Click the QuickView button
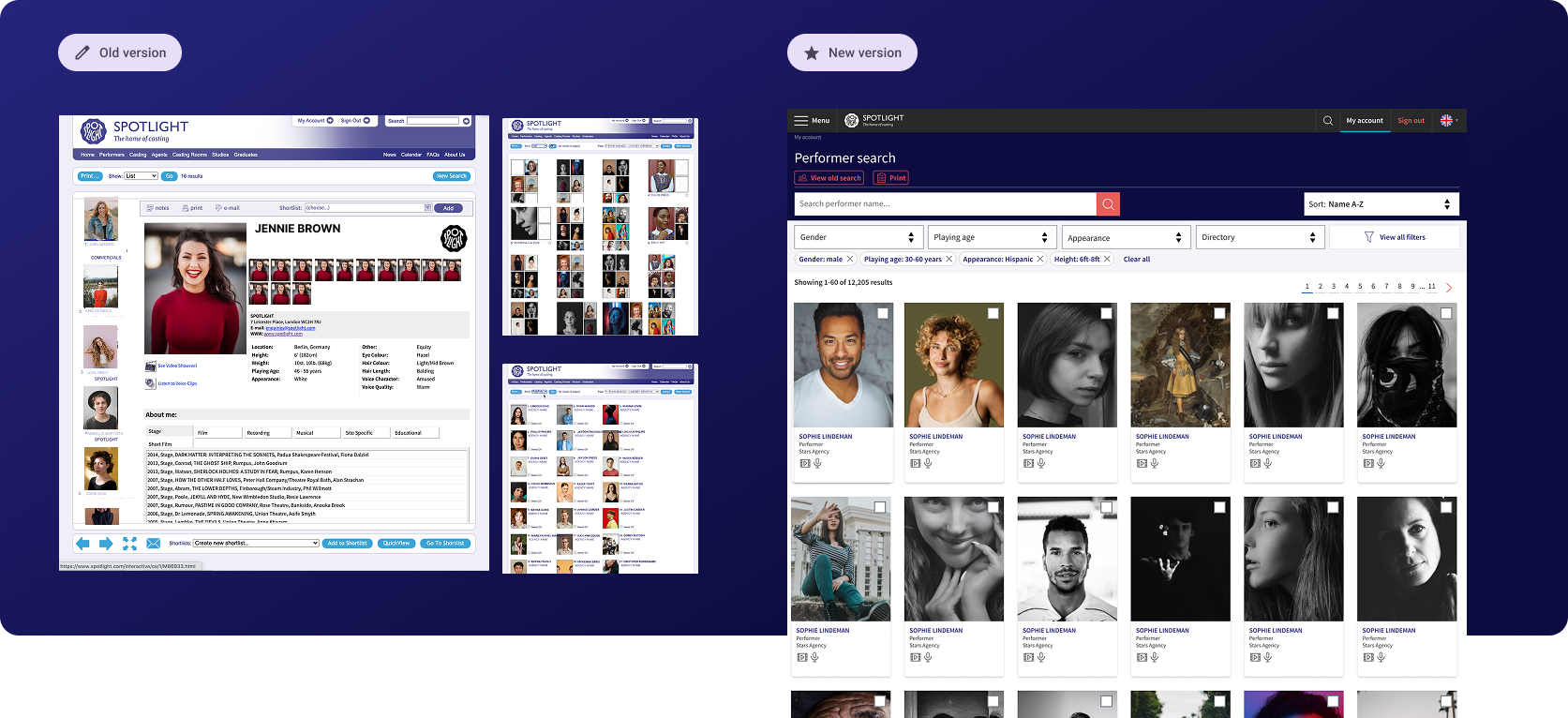The height and width of the screenshot is (718, 1568). click(396, 544)
